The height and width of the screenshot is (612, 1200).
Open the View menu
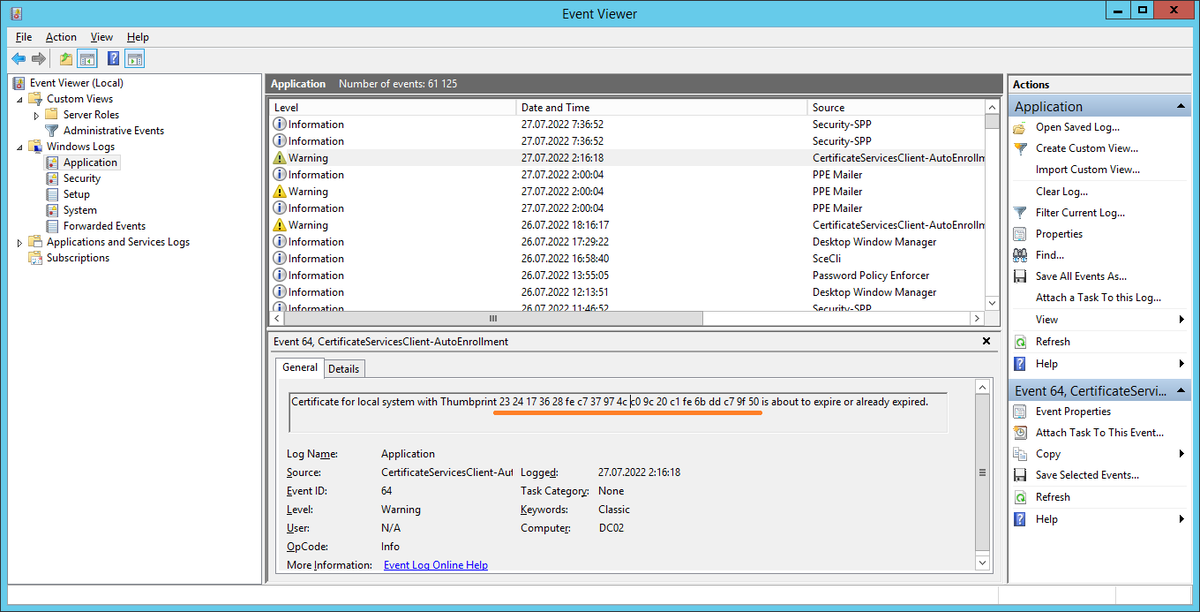pos(102,37)
